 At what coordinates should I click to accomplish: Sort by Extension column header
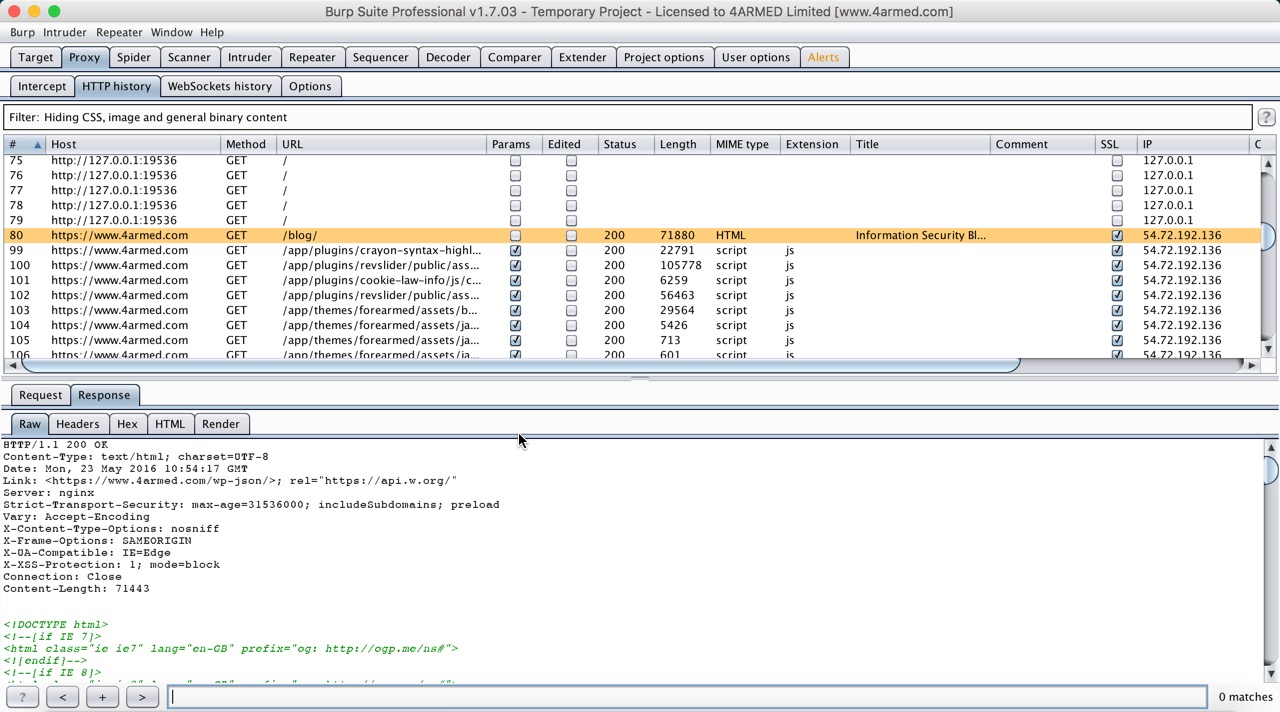click(815, 144)
